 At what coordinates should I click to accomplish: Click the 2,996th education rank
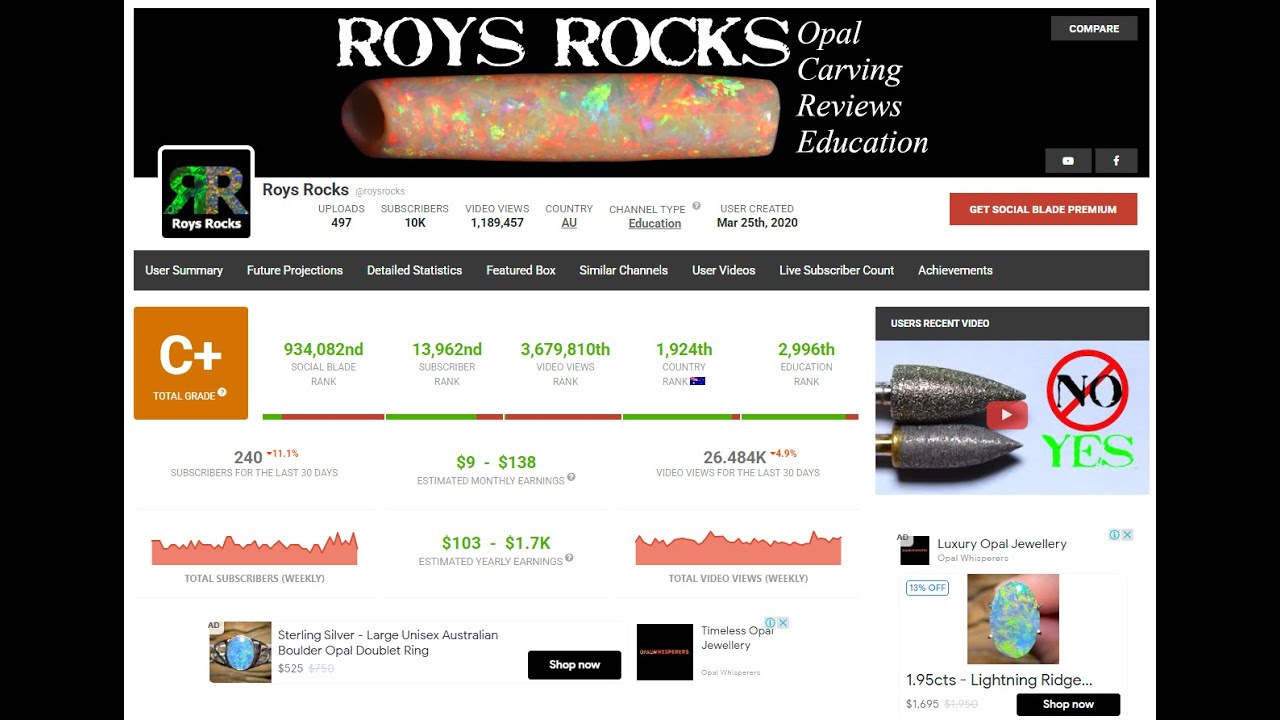coord(806,349)
